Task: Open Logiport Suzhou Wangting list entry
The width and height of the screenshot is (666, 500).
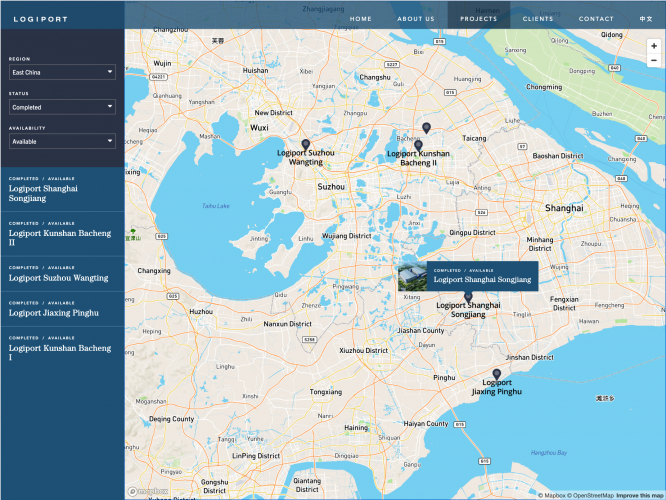Action: point(62,274)
